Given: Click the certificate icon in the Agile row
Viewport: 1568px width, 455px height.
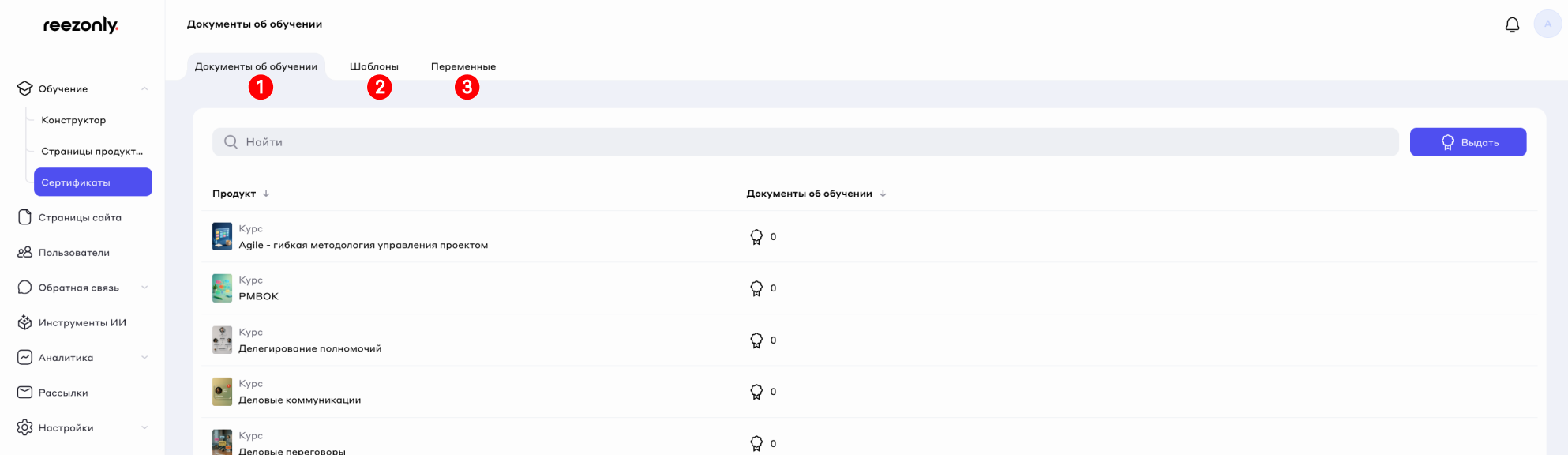Looking at the screenshot, I should [x=756, y=237].
